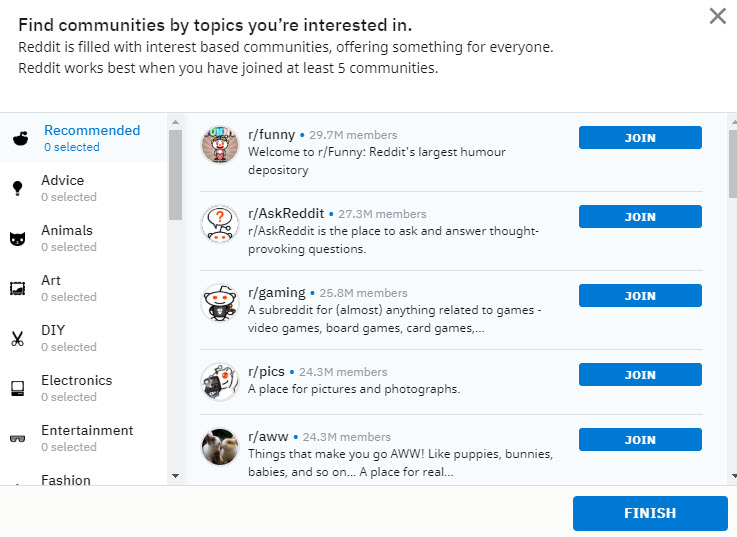Click the Finish button
Viewport: 737px width, 537px height.
[x=650, y=513]
